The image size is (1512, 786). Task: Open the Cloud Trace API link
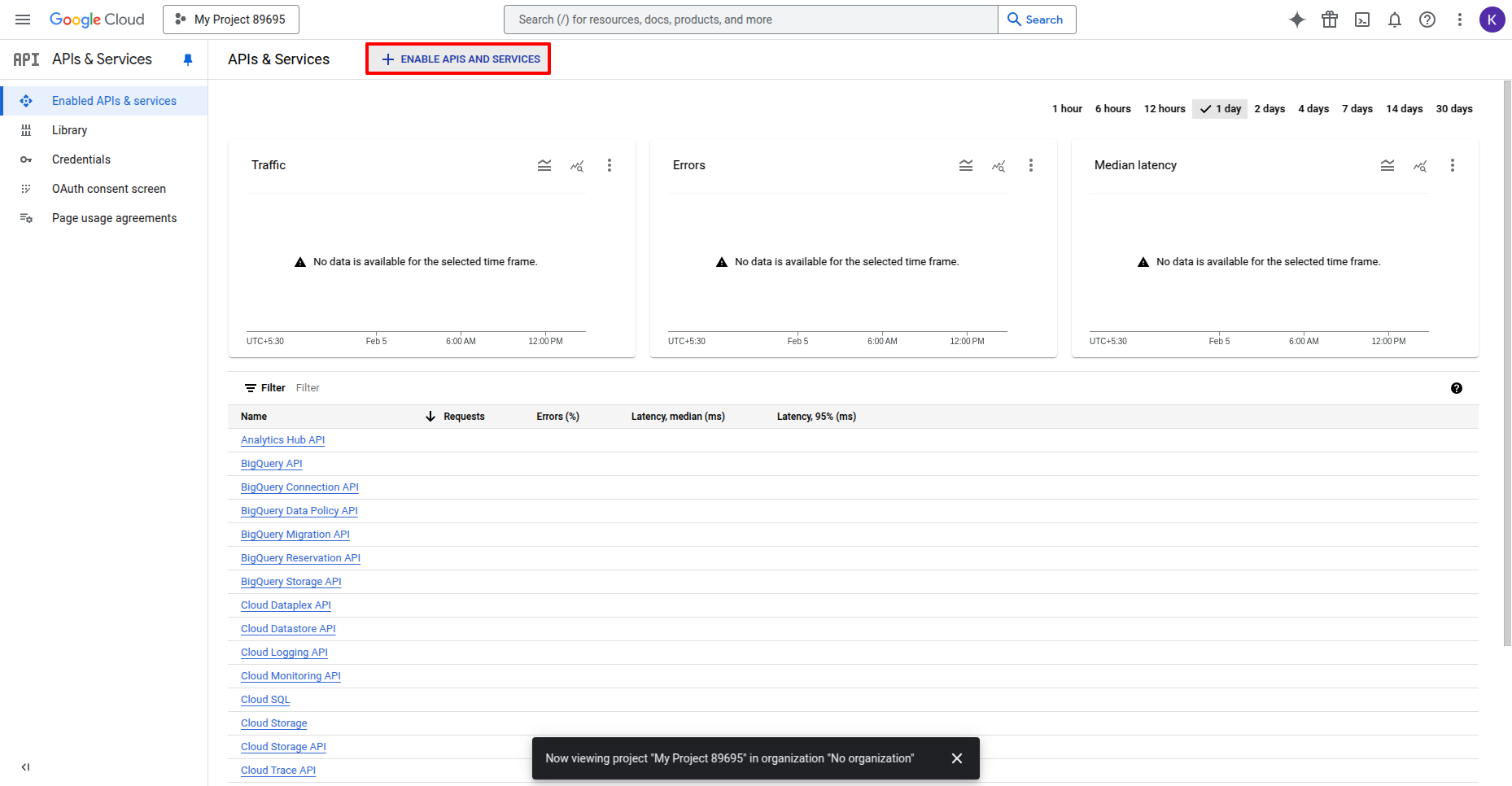point(277,771)
